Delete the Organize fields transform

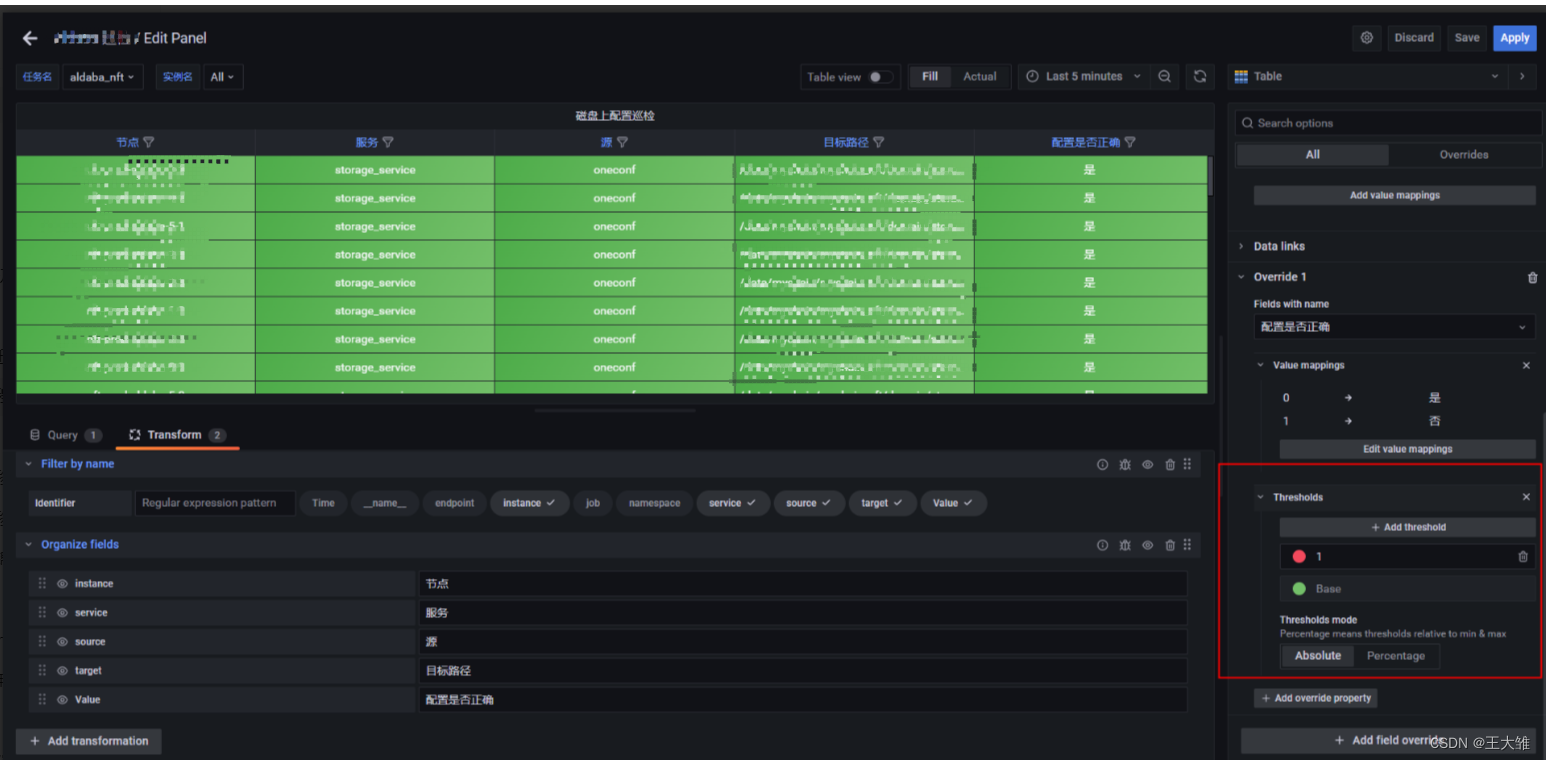[x=1169, y=545]
